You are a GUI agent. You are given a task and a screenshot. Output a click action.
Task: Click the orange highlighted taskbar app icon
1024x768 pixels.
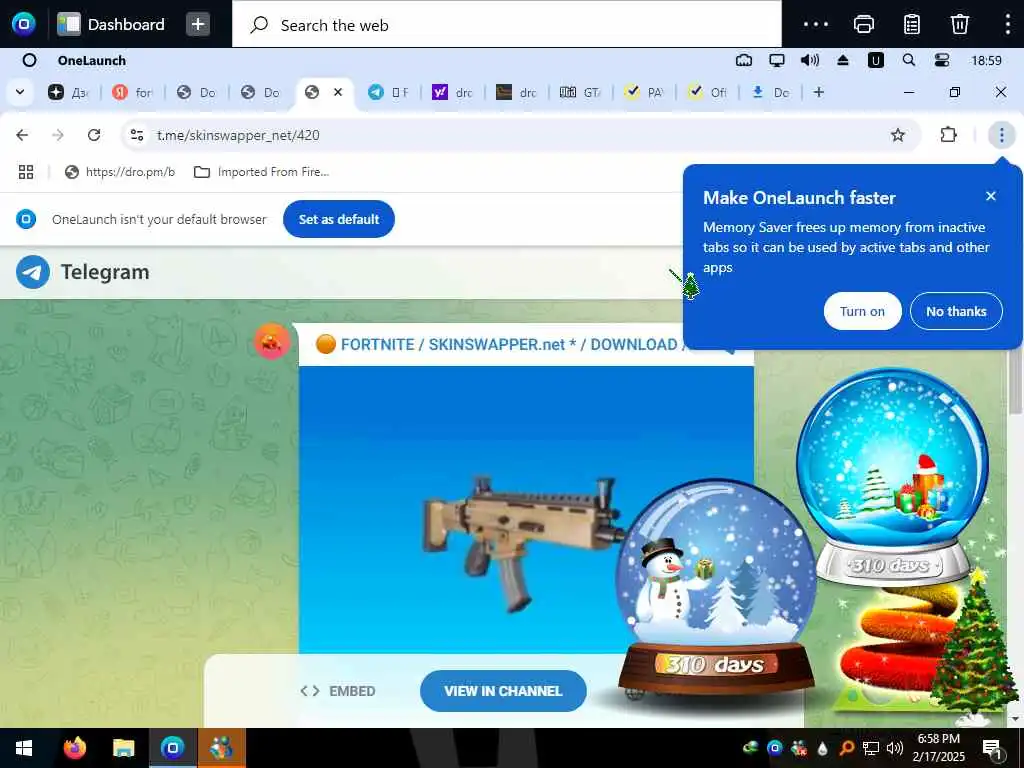(221, 748)
